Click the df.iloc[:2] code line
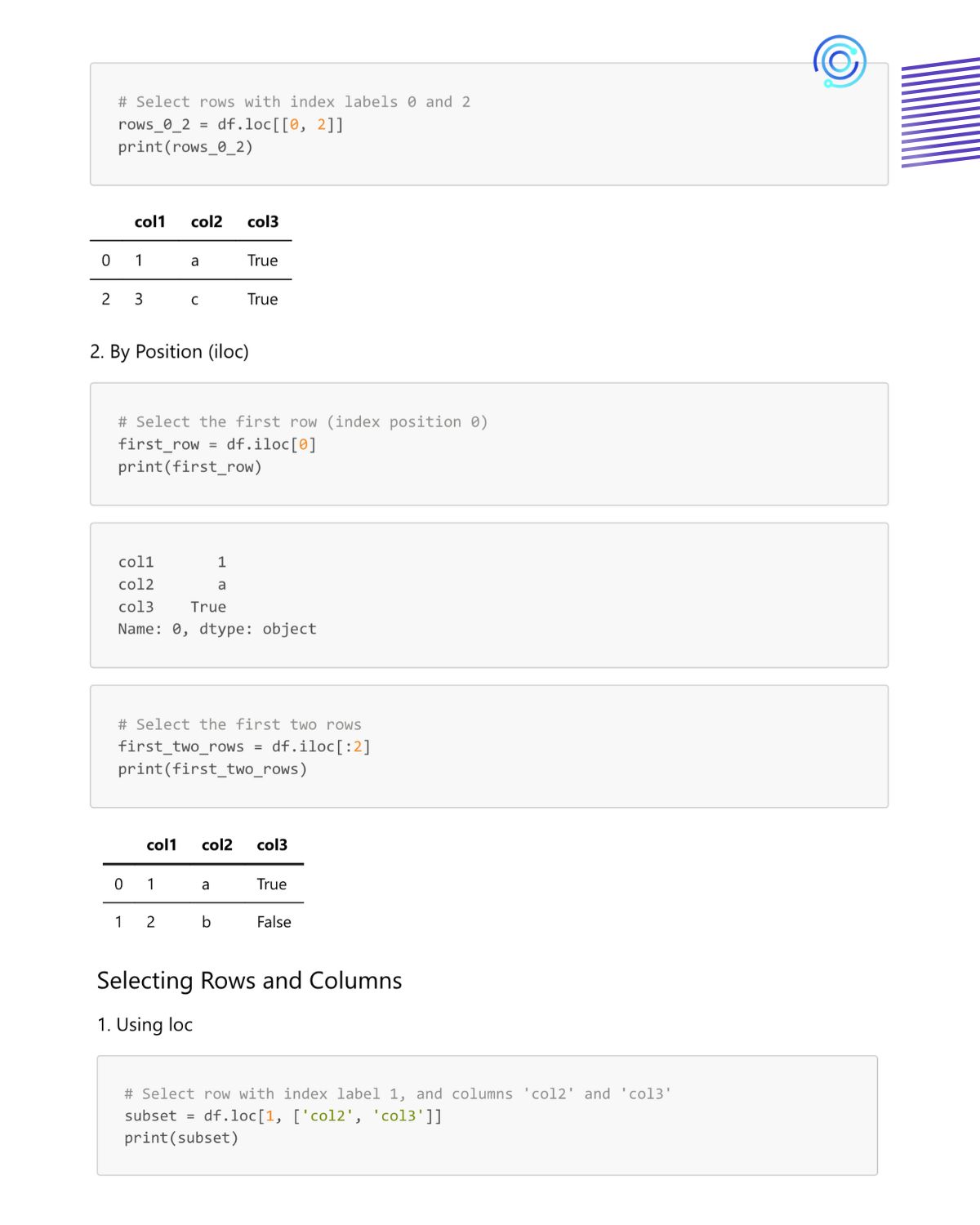The height and width of the screenshot is (1225, 980). click(244, 746)
